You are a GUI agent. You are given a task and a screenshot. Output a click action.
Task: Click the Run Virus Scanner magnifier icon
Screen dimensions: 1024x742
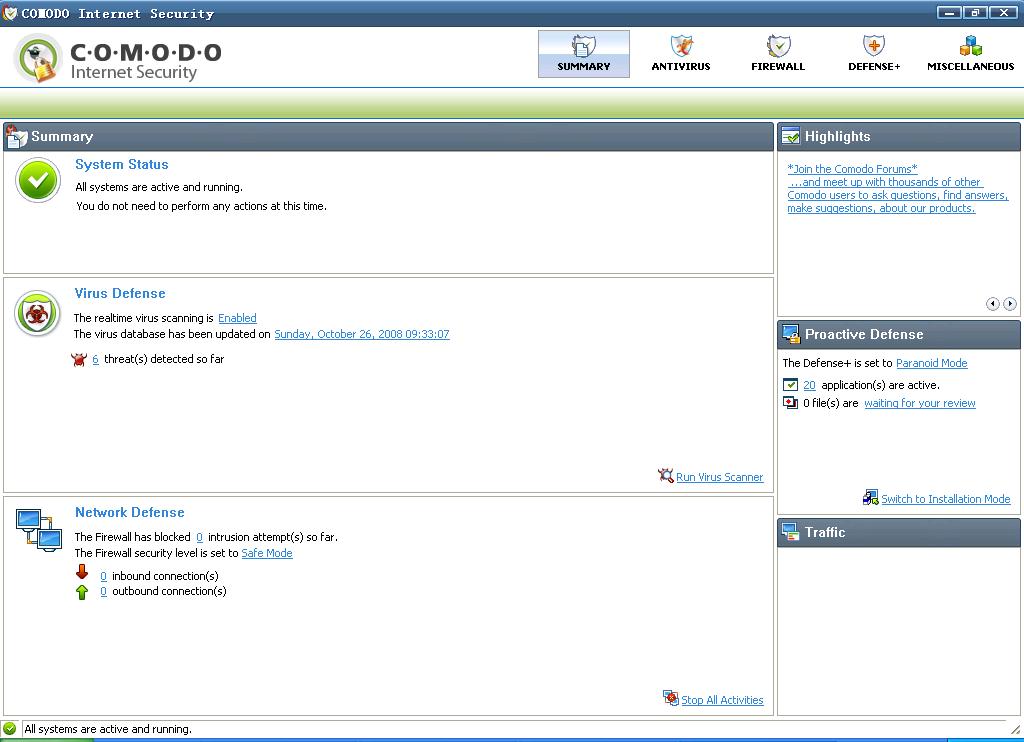click(x=665, y=476)
